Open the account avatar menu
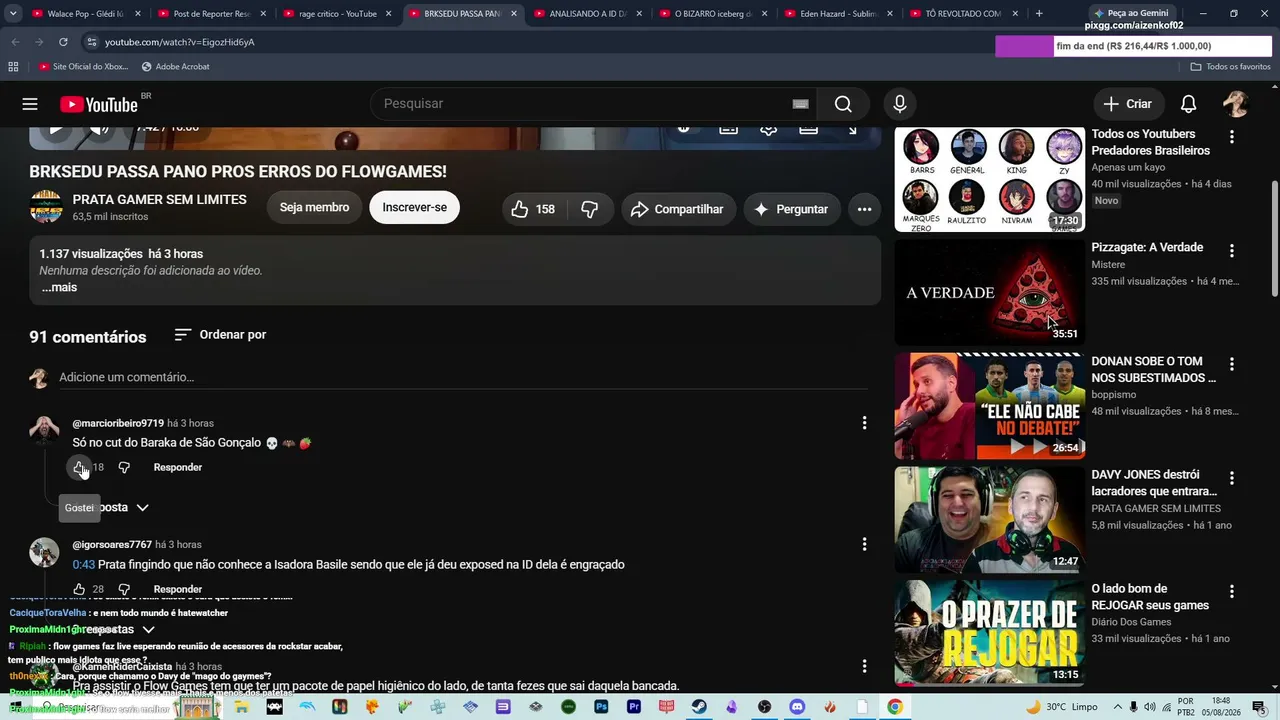The height and width of the screenshot is (720, 1280). coord(1236,104)
